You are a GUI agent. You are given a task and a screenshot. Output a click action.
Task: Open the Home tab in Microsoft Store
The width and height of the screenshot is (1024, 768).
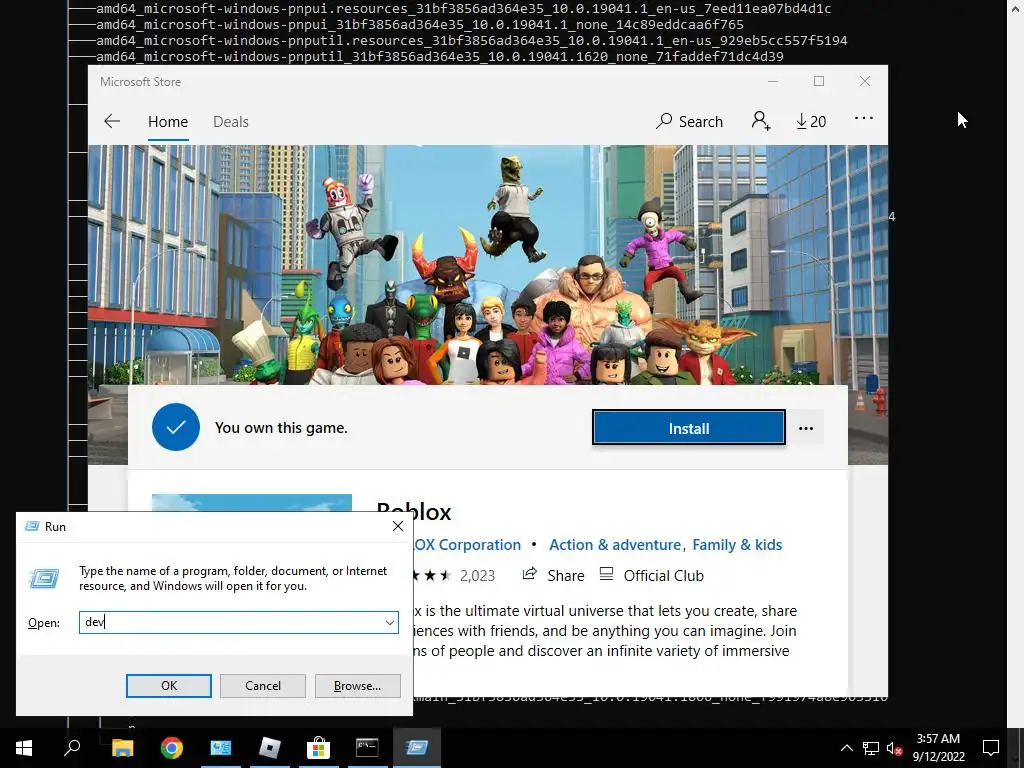(x=168, y=121)
